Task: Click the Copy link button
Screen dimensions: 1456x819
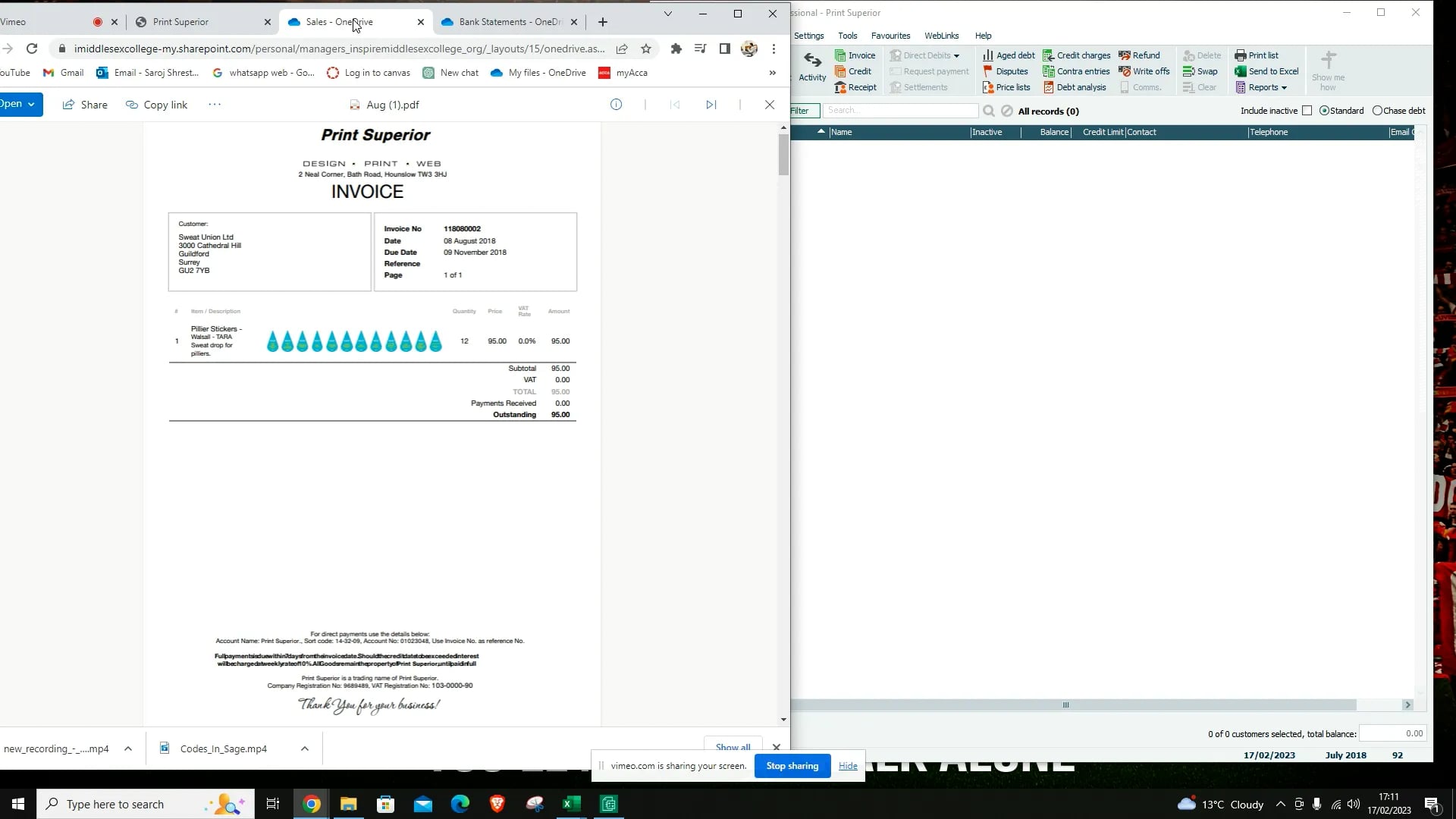Action: 157,105
